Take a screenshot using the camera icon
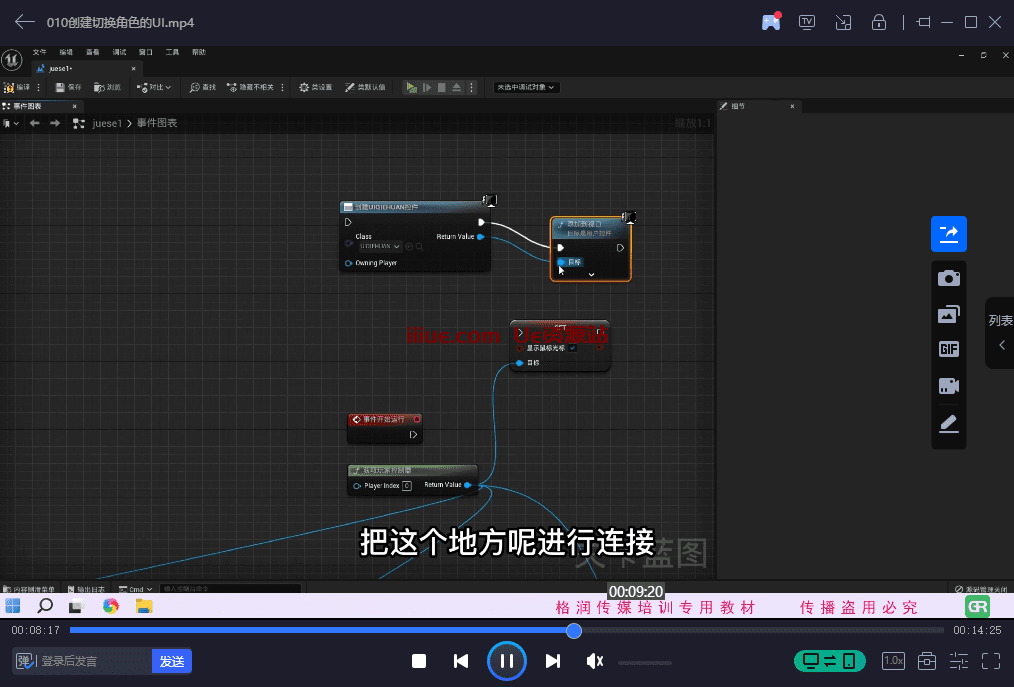 point(948,277)
